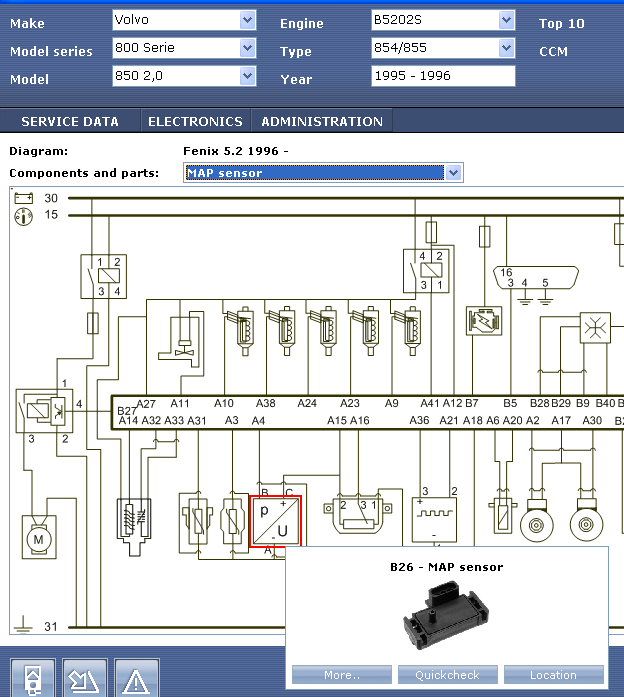
Task: Open the warning triangle icon
Action: pyautogui.click(x=136, y=678)
